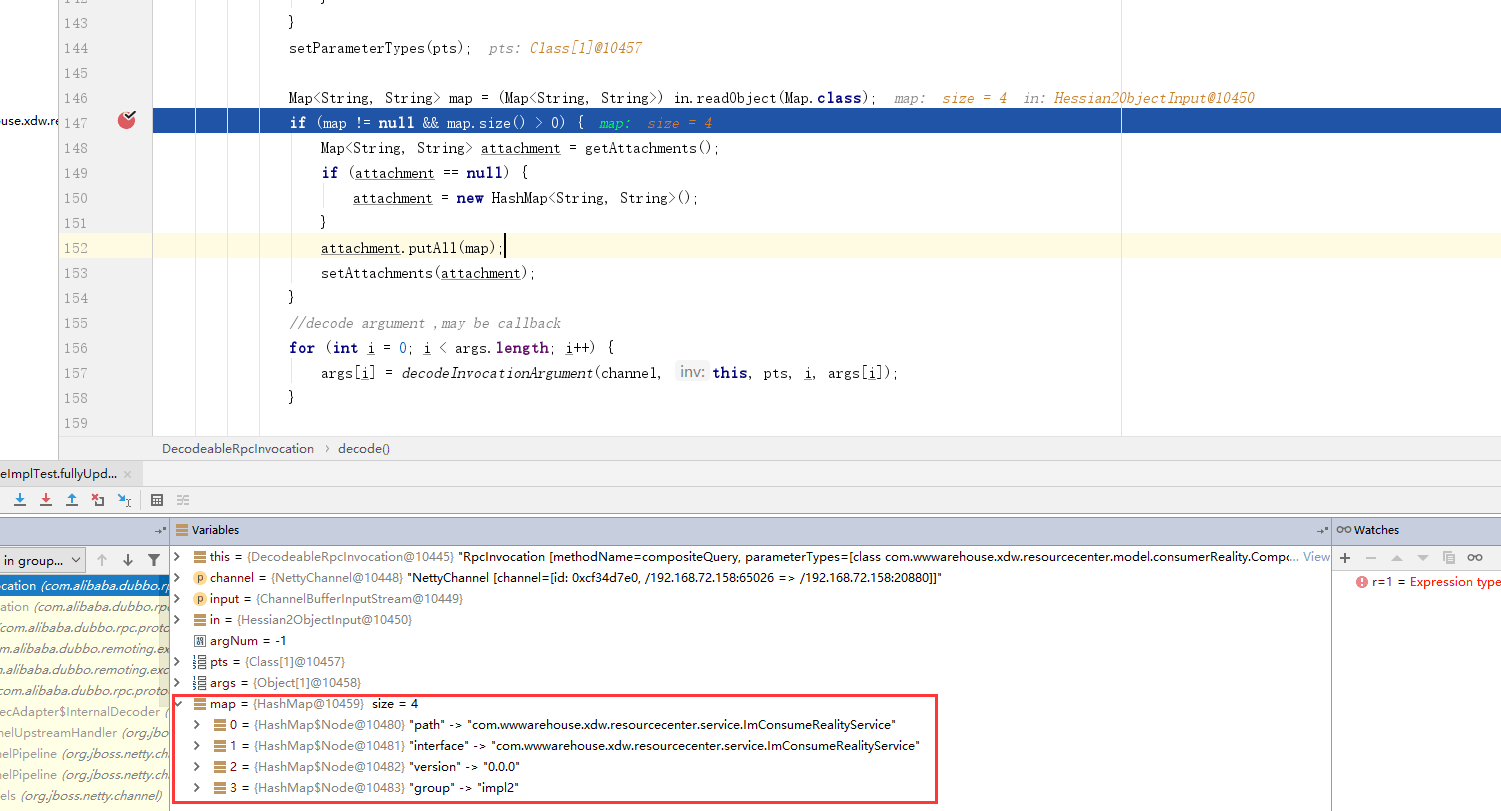
Task: Click the Force Step Into icon
Action: [x=46, y=499]
